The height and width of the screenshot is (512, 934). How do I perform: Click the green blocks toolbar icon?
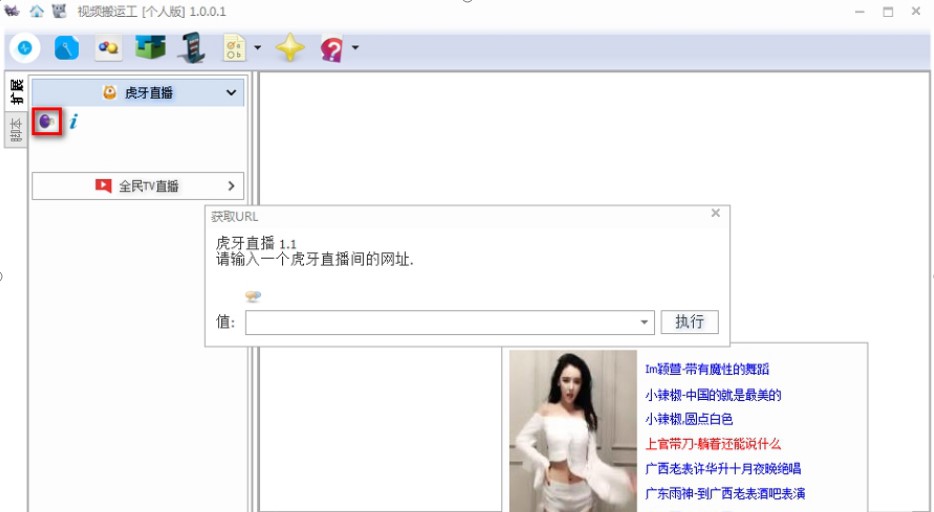coord(150,48)
